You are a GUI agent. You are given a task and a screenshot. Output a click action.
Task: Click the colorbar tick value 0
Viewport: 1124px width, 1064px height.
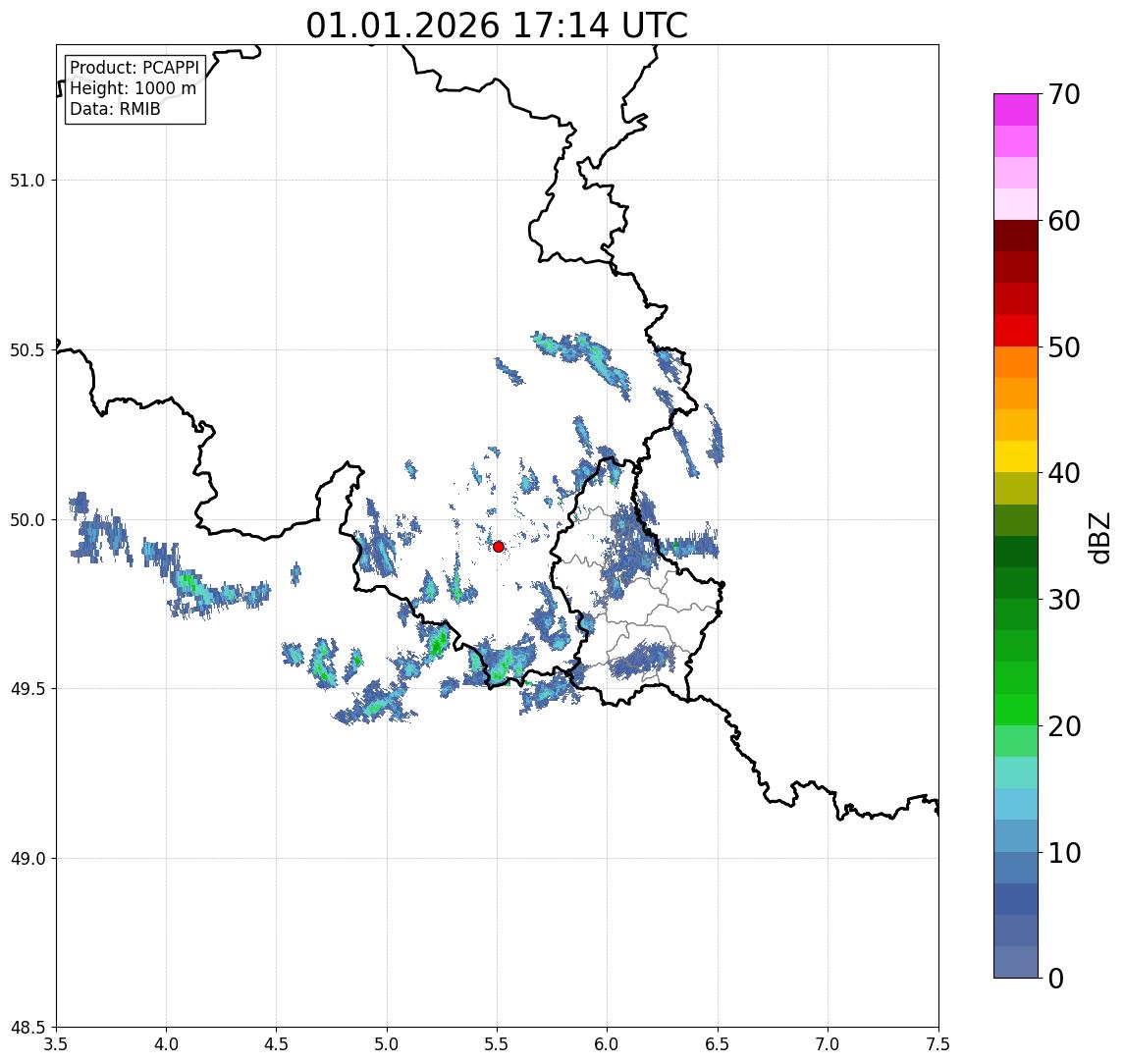pos(1056,978)
